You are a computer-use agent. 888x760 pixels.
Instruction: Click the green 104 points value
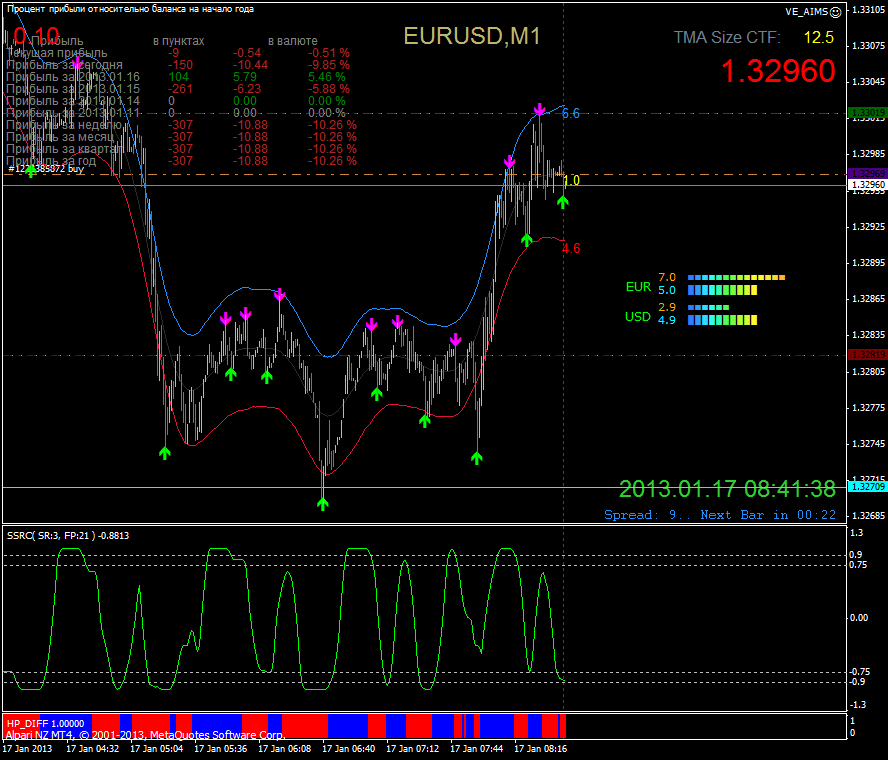(178, 76)
